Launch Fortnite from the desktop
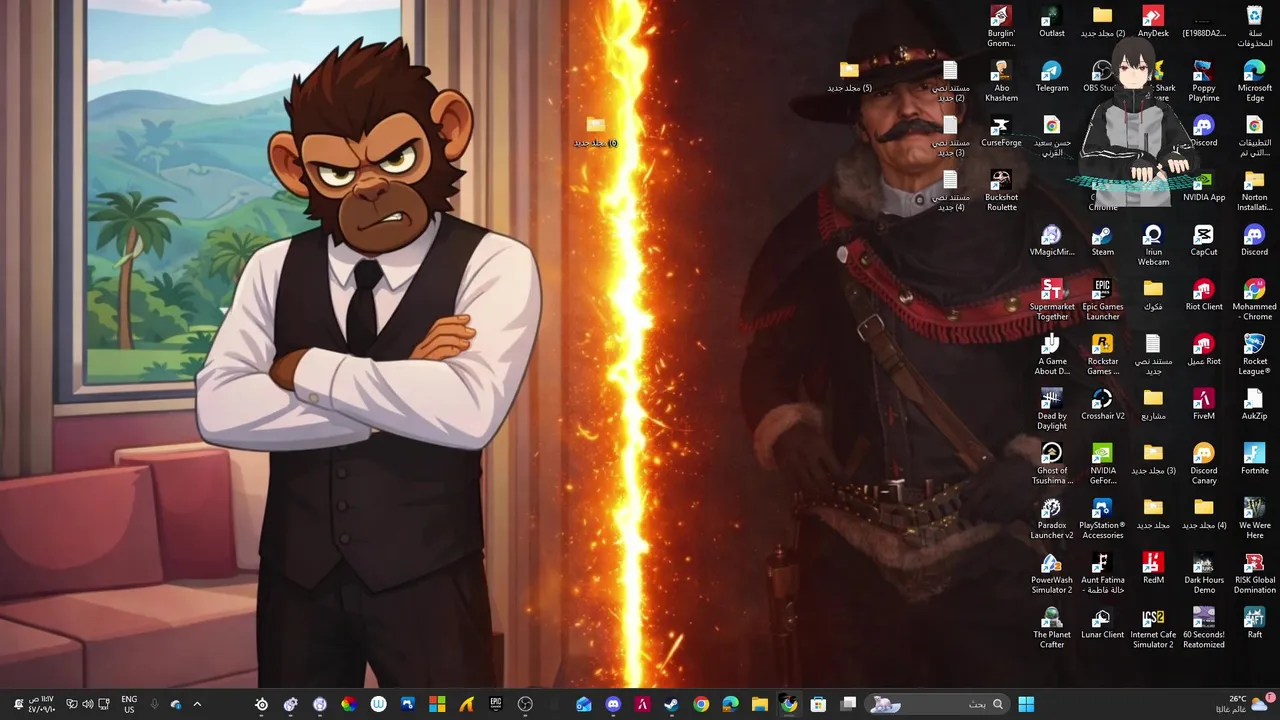This screenshot has width=1280, height=720. pos(1254,460)
